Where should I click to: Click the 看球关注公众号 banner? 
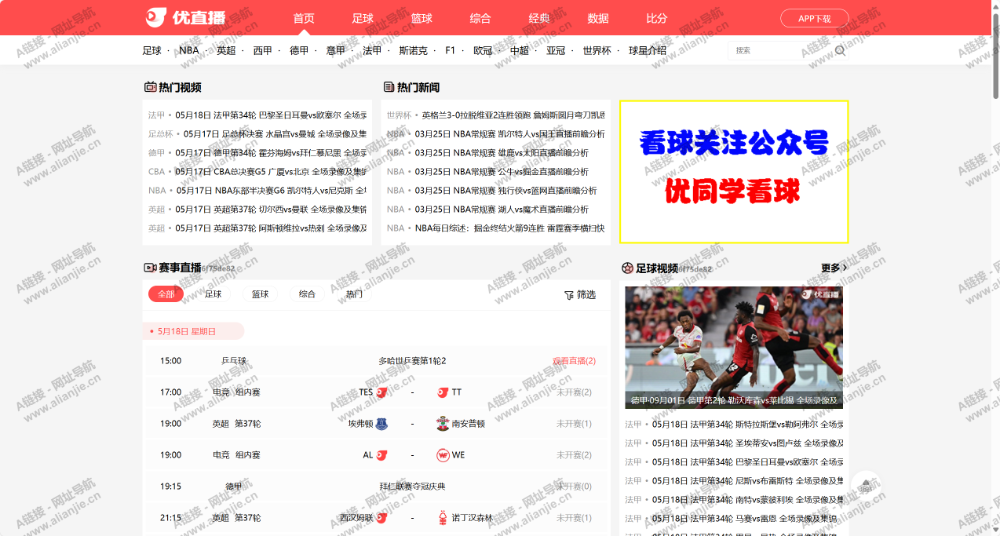coord(734,172)
